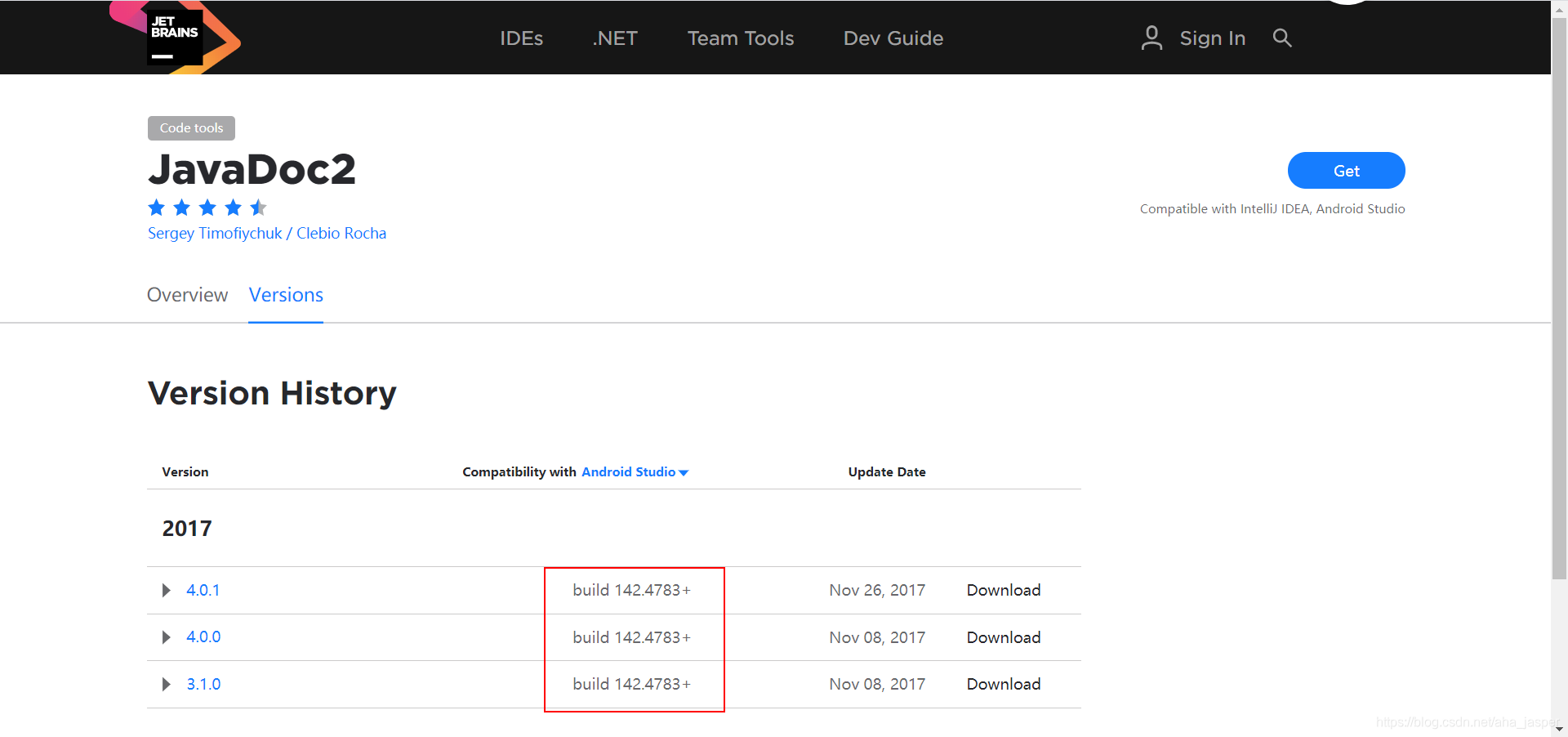Open the IDEs menu
The width and height of the screenshot is (1568, 737).
pos(521,38)
